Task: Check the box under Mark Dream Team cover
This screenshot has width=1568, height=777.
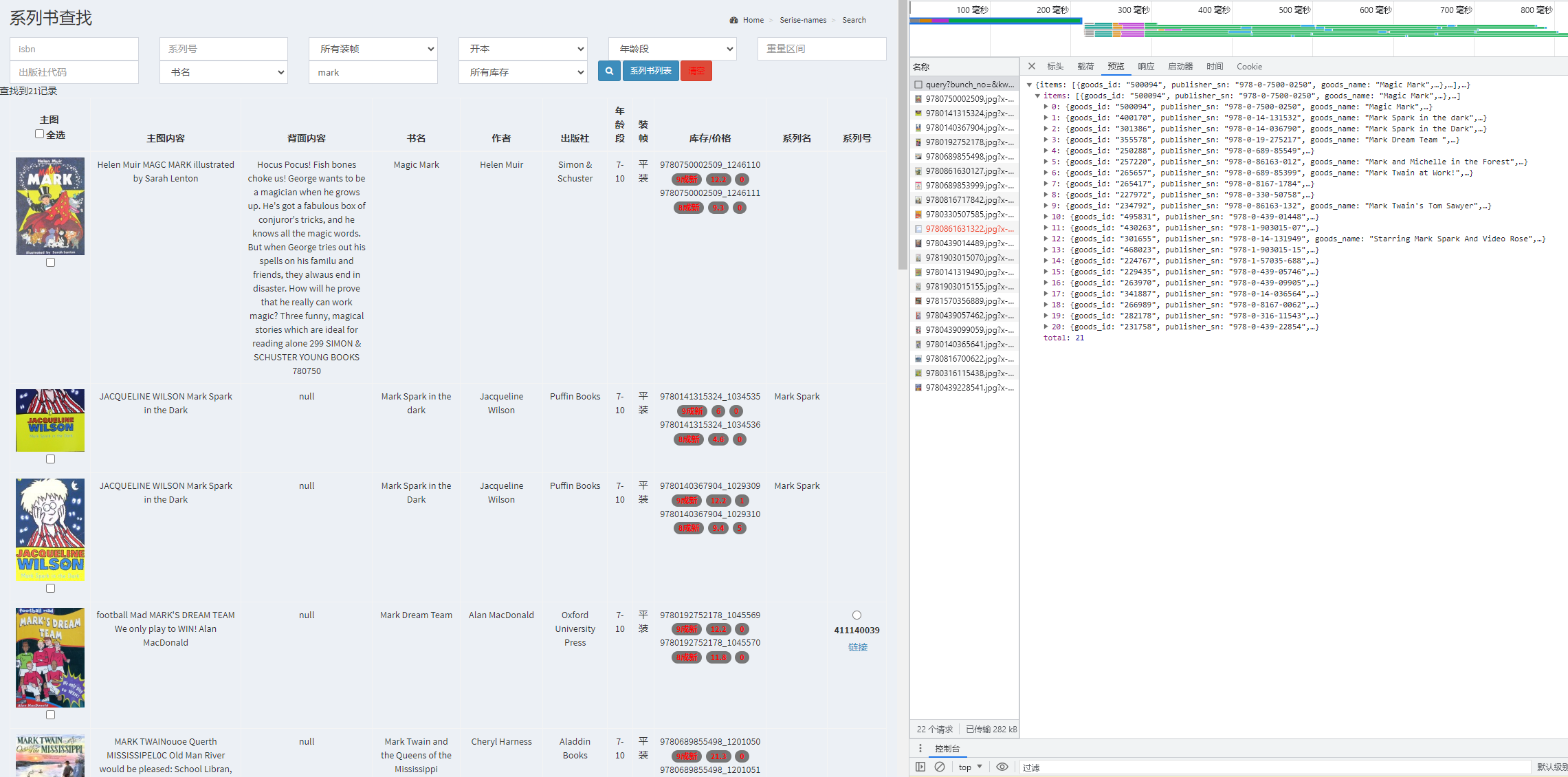Action: coord(50,715)
